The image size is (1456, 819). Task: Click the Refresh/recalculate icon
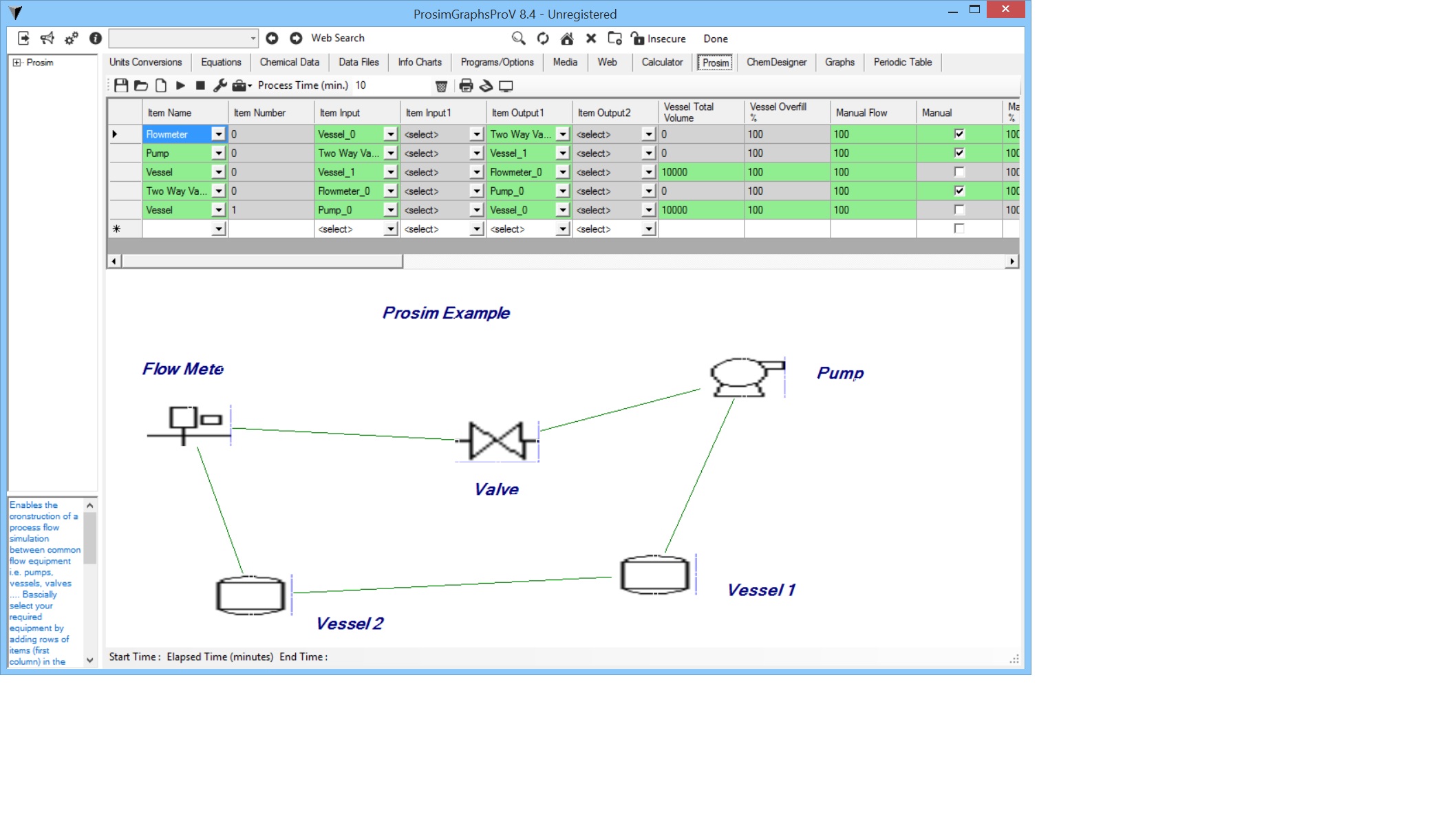[543, 38]
